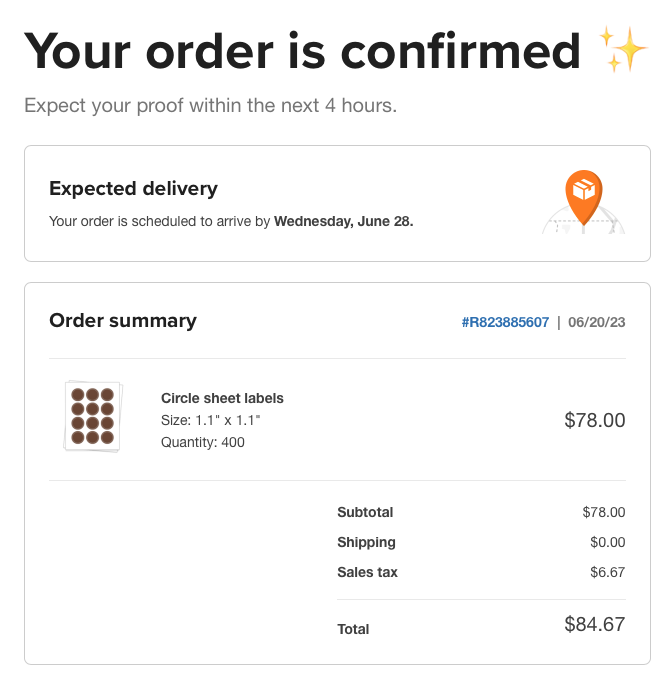
Task: Click the Subtotal label
Action: click(365, 512)
